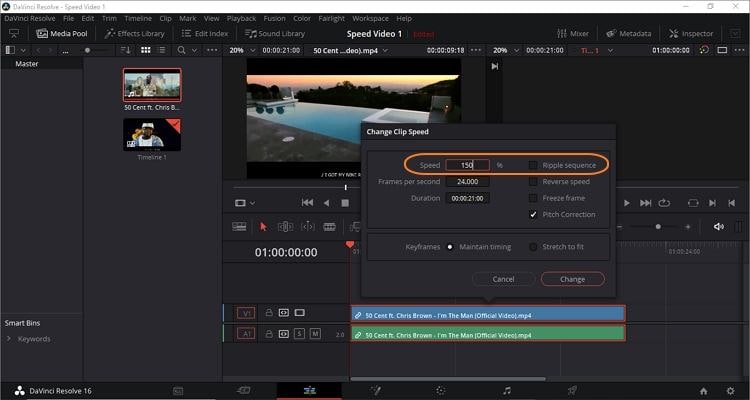750x400 pixels.
Task: Toggle A1 track Solo button
Action: click(x=299, y=333)
